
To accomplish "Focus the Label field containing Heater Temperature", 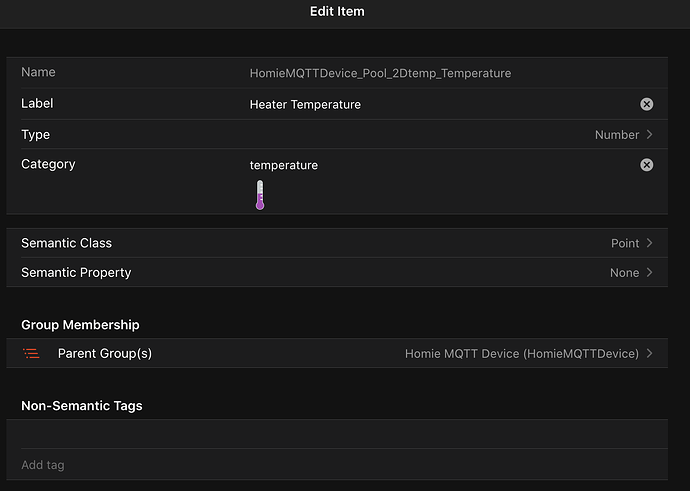I will tap(442, 104).
